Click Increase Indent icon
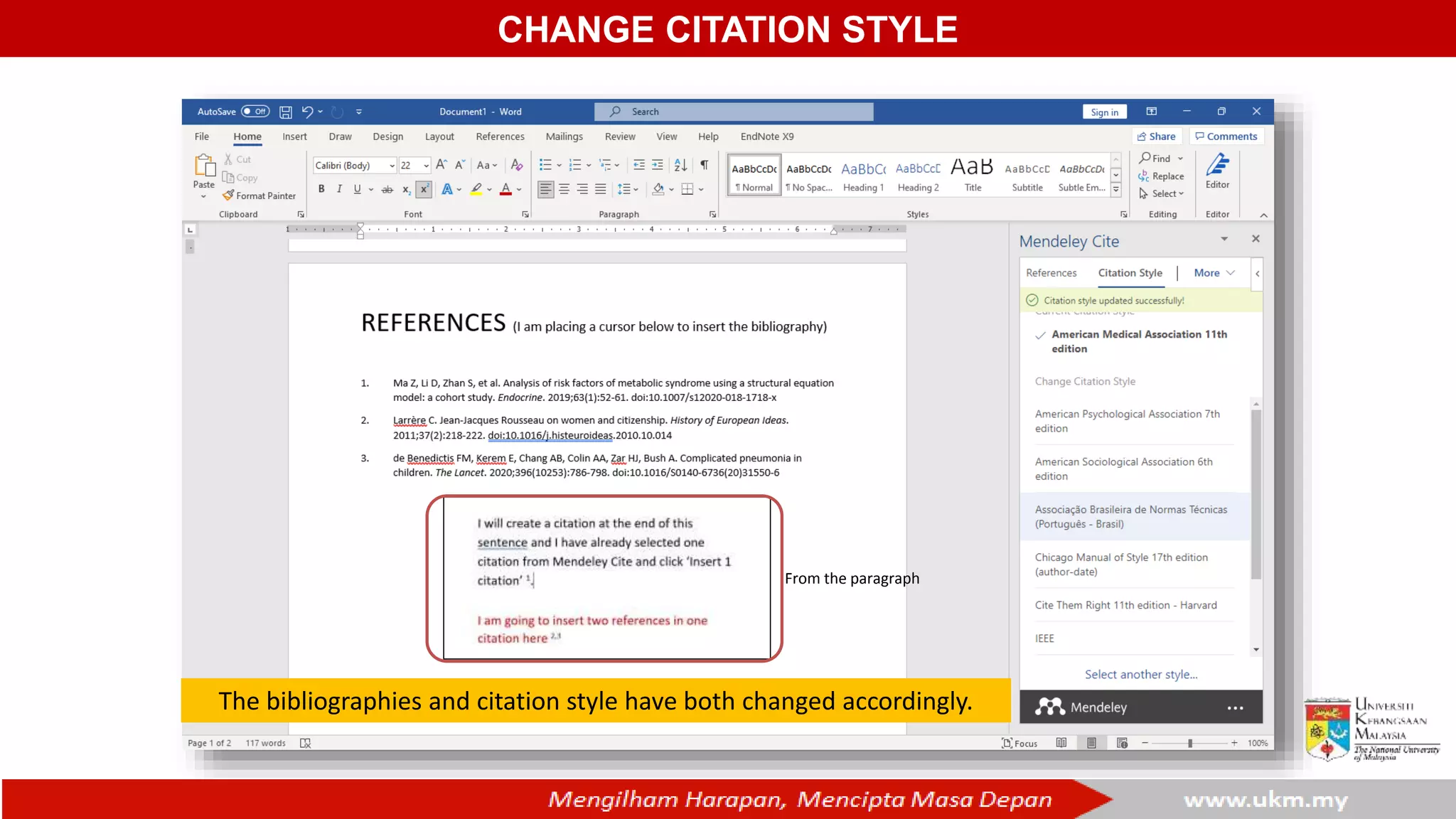This screenshot has width=1456, height=819. coord(658,165)
